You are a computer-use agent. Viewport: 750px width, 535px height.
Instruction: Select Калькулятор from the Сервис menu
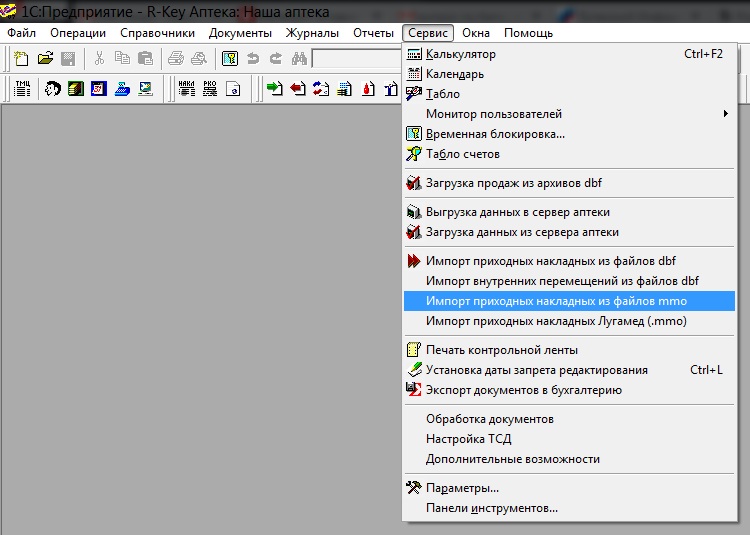[460, 54]
